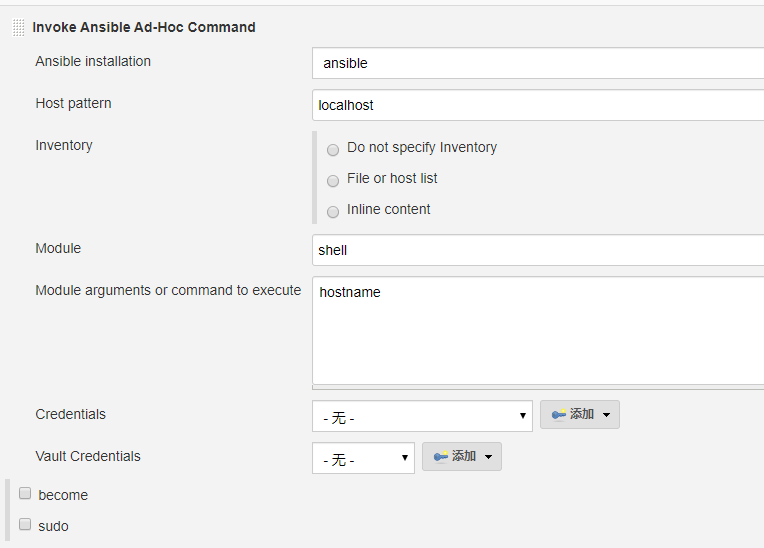The width and height of the screenshot is (764, 548).
Task: Tick the sudo checkbox
Action: 25,524
